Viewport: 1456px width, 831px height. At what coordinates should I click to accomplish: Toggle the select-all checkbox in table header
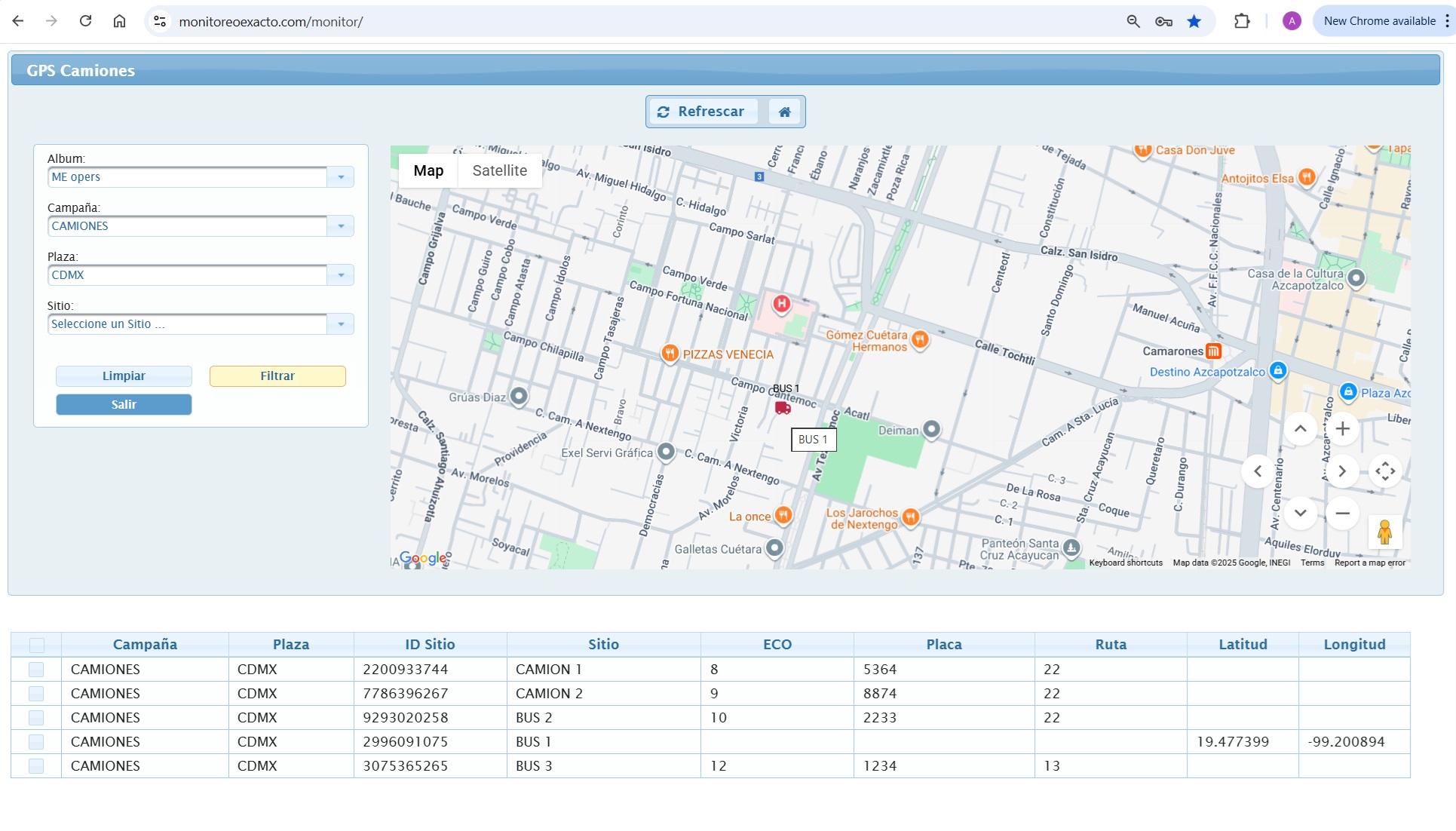(36, 645)
